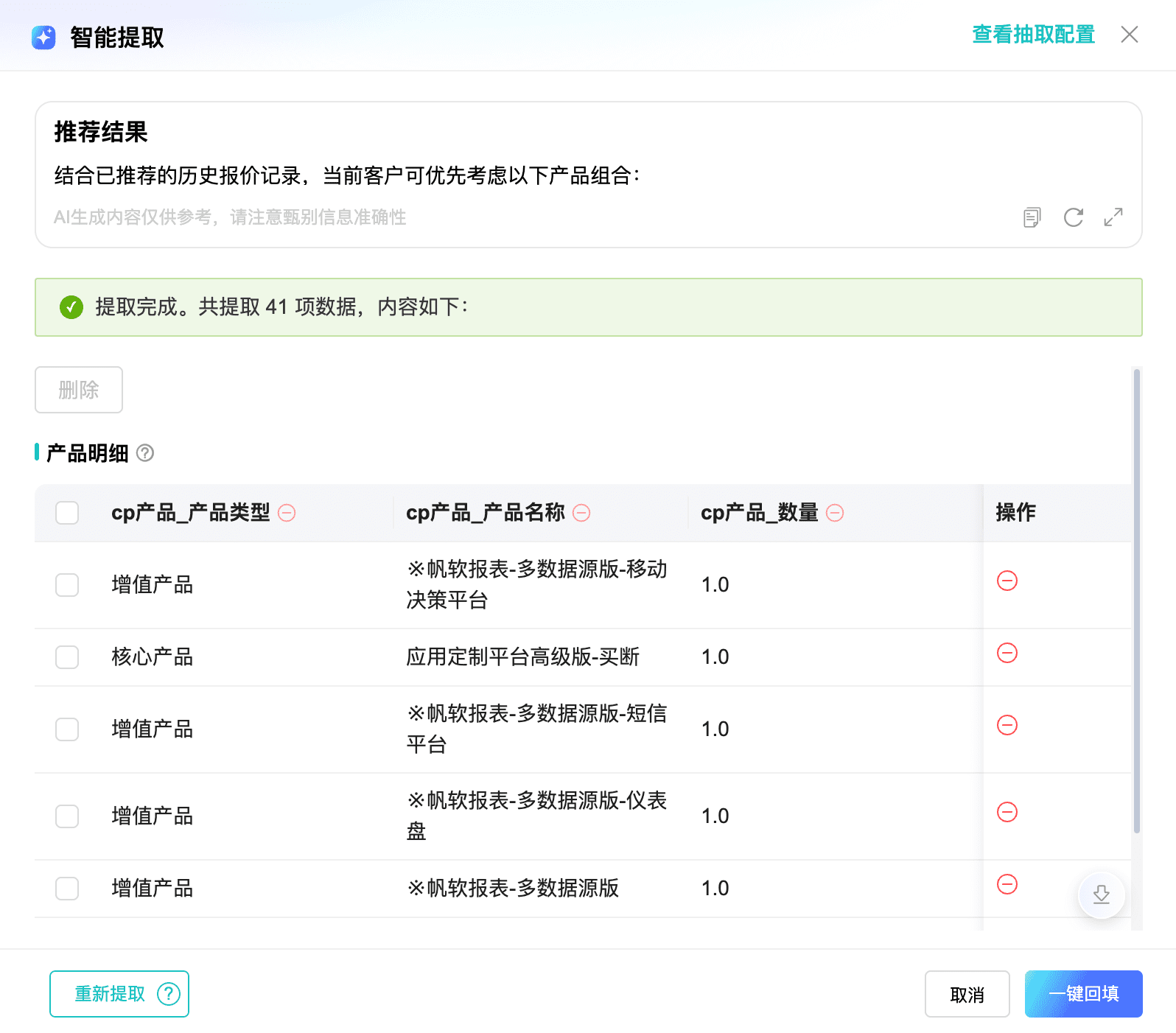The image size is (1176, 1033).
Task: Toggle the select-all checkbox in table header
Action: tap(67, 513)
